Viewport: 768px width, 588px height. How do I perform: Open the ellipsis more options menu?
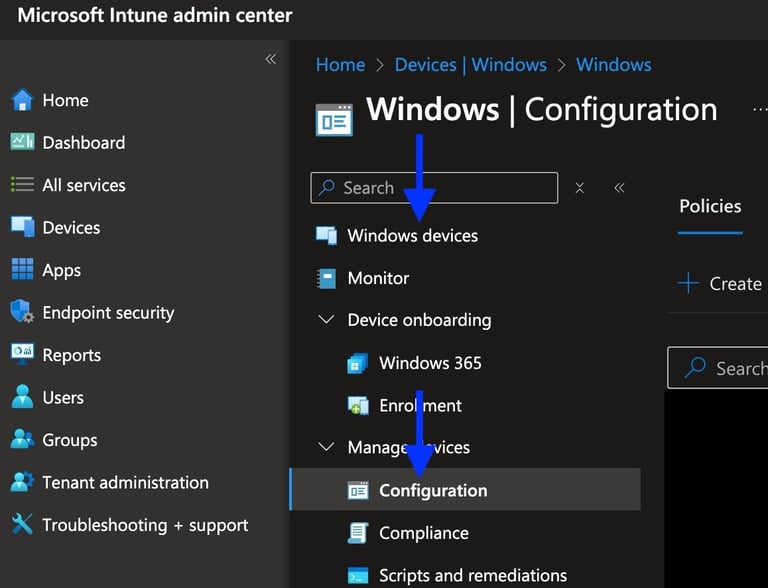point(760,110)
